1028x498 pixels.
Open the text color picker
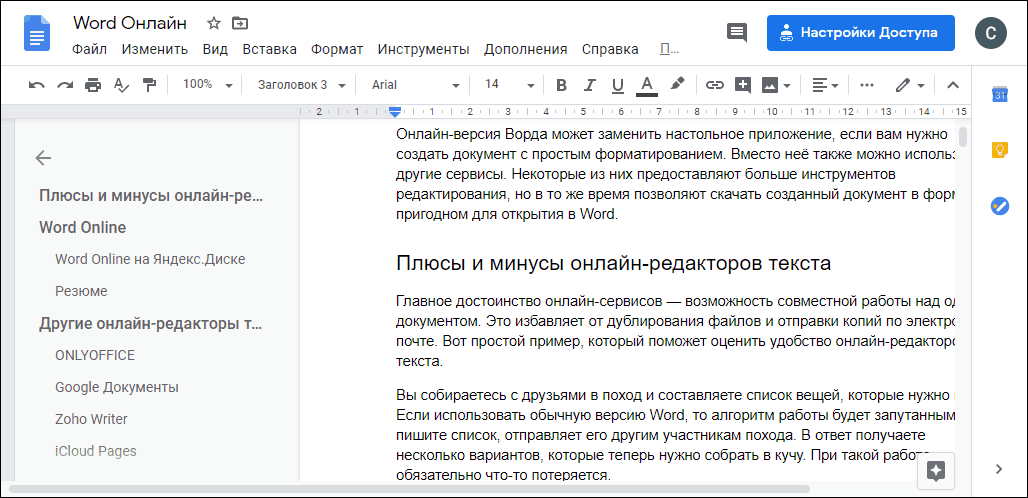coord(646,85)
